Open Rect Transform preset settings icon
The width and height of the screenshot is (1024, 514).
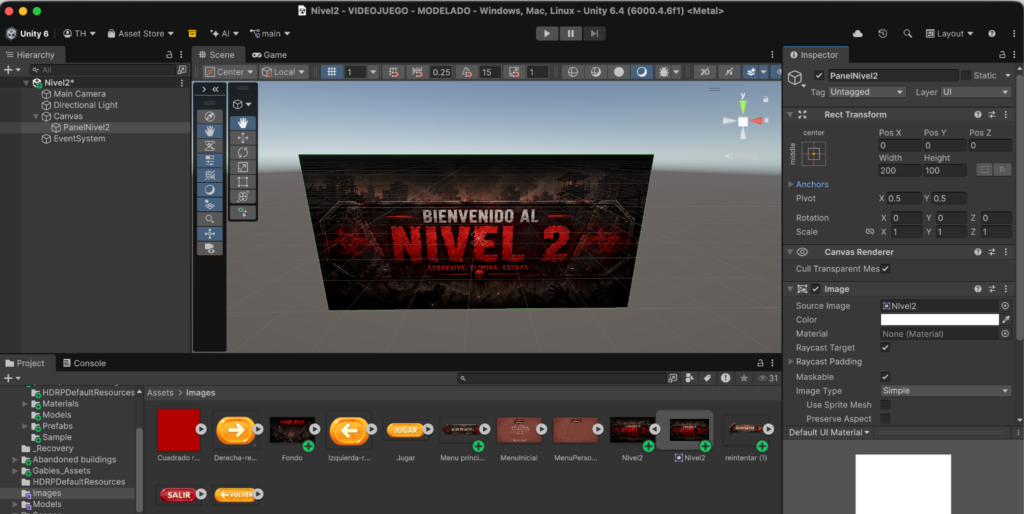point(992,114)
